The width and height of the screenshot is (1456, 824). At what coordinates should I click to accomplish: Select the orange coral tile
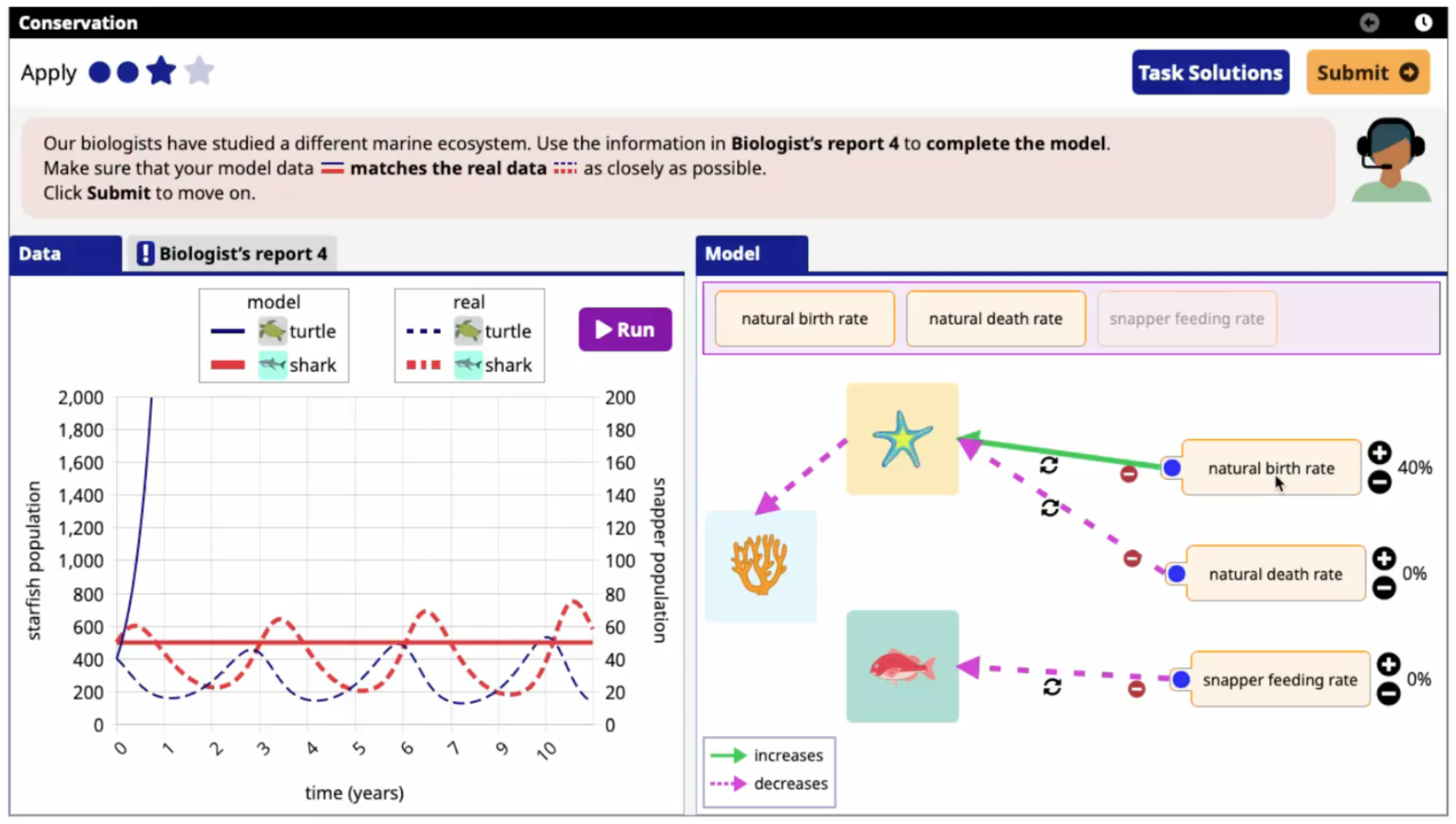pos(760,565)
